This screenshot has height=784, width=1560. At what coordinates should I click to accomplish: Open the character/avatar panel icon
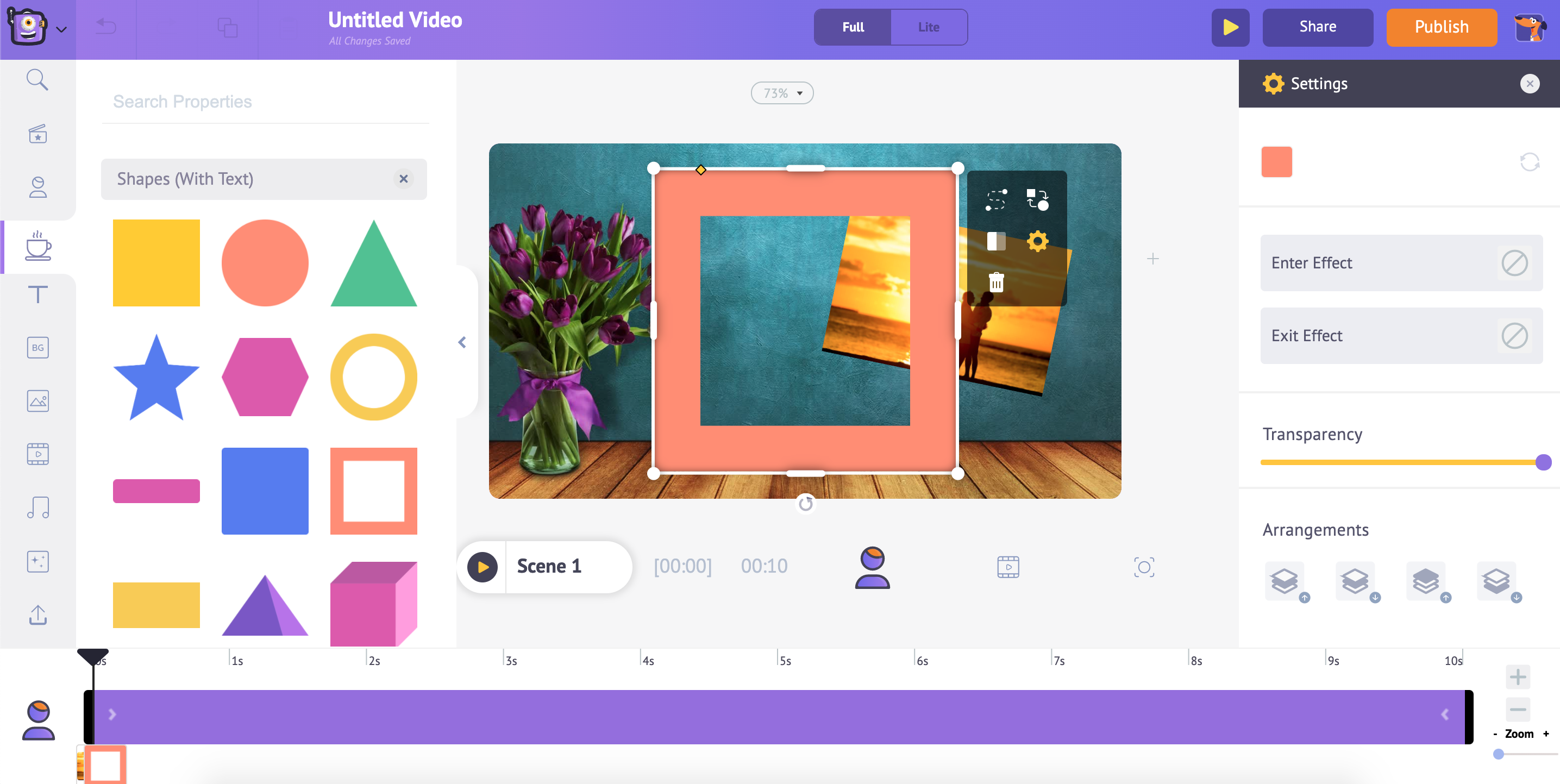(37, 189)
